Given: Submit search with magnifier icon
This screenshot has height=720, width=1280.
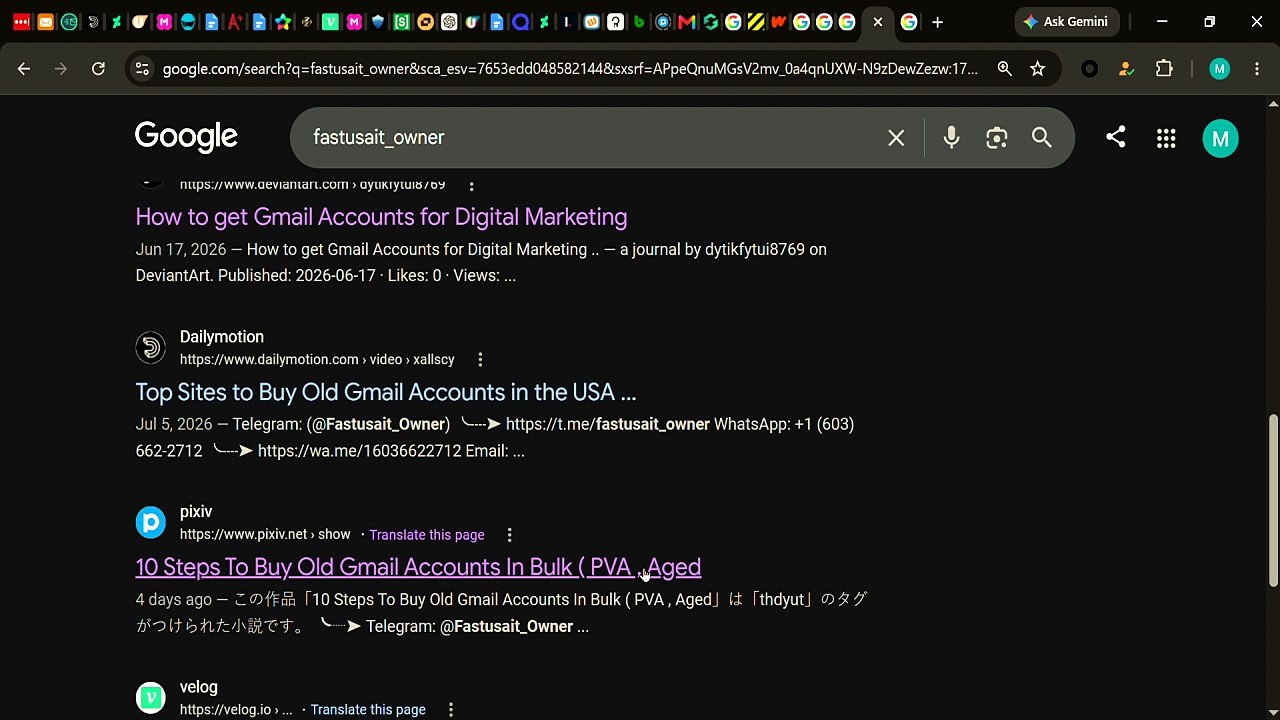Looking at the screenshot, I should coord(1042,138).
